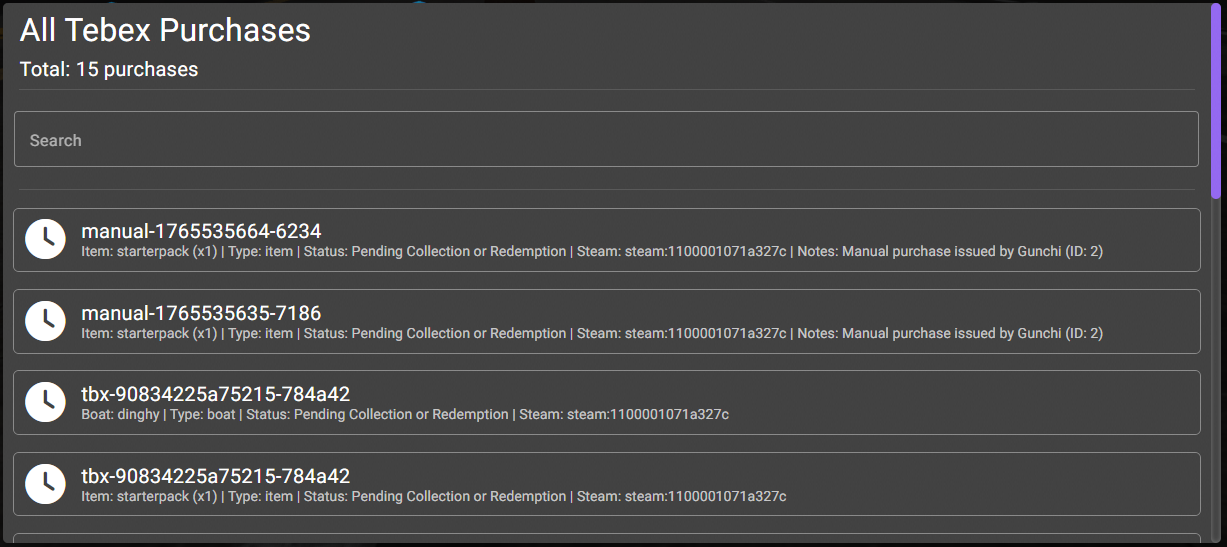Click the purple scrollbar thumb
This screenshot has height=547, width=1227.
[x=1216, y=100]
